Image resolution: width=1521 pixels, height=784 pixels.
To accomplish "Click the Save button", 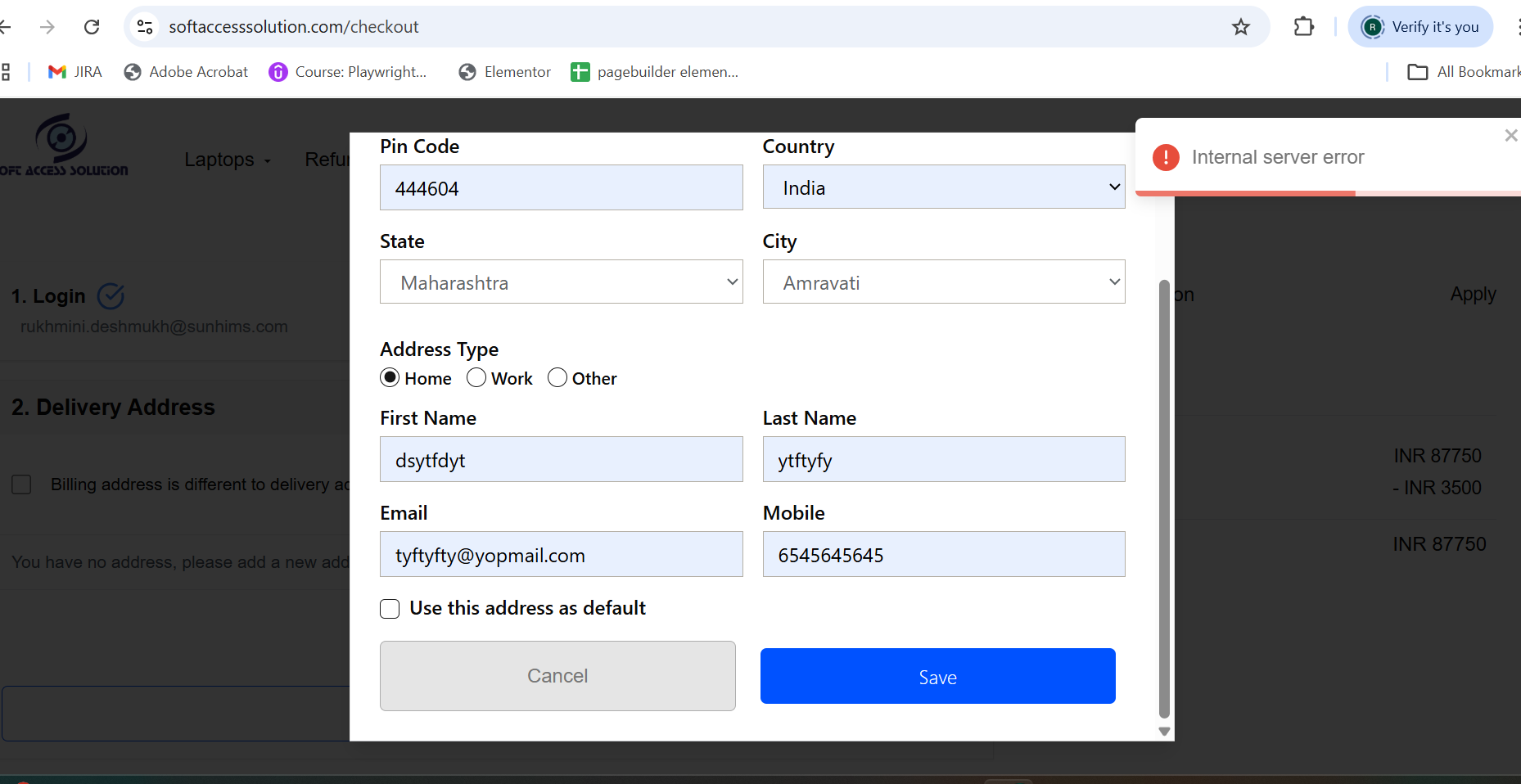I will pos(938,676).
